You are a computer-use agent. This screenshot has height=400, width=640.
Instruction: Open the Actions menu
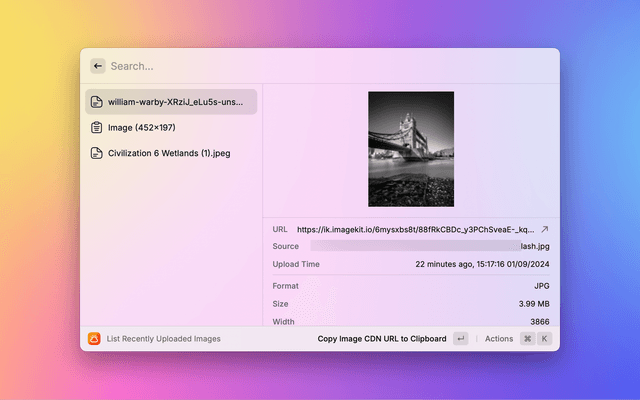[x=499, y=339]
